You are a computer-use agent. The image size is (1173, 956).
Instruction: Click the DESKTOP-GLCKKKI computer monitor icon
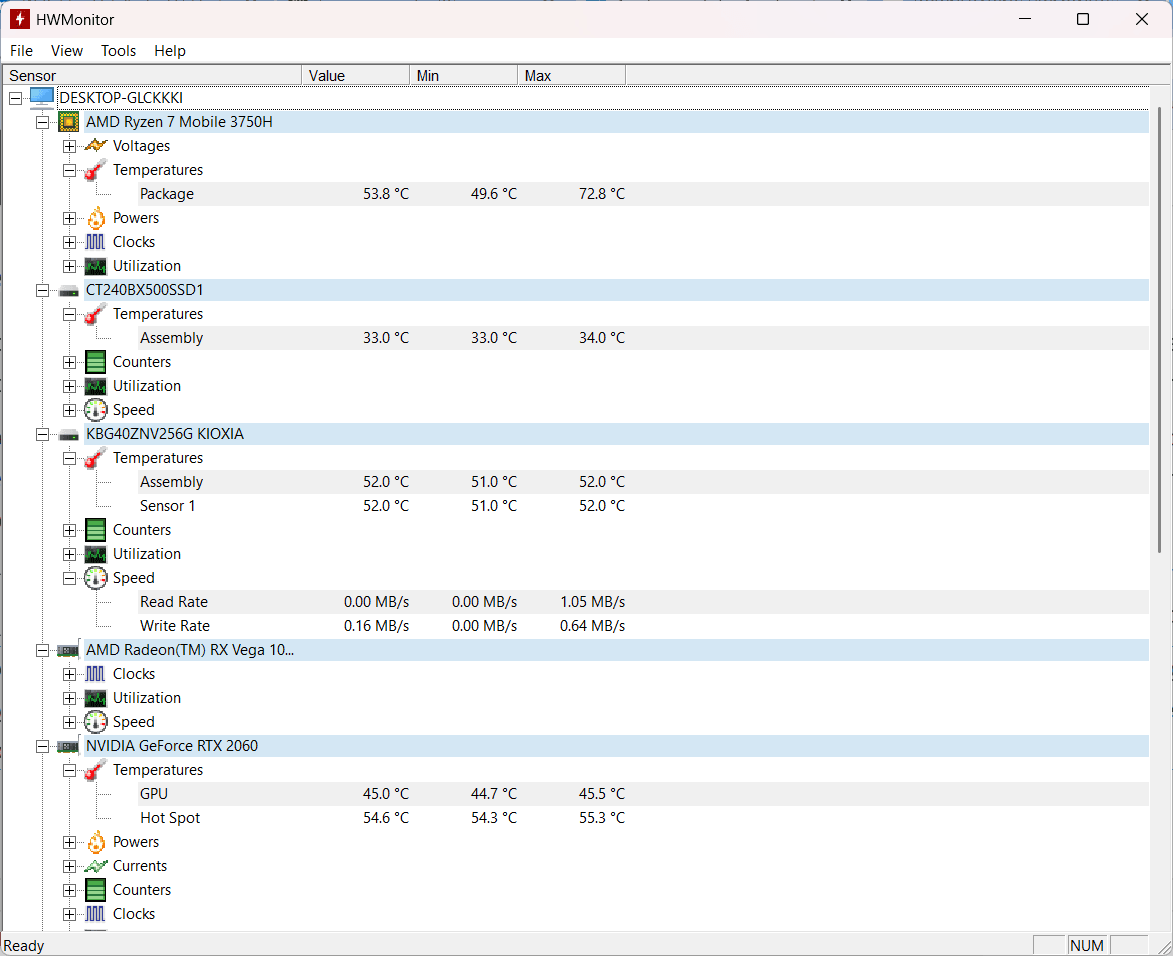[x=42, y=97]
